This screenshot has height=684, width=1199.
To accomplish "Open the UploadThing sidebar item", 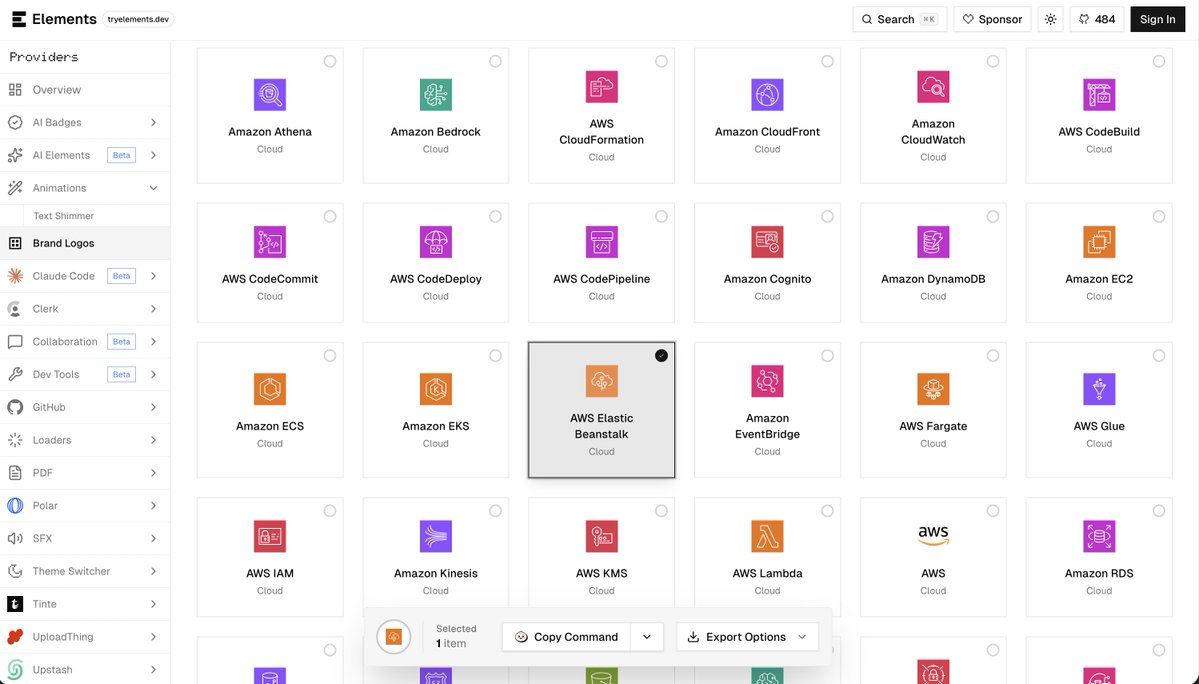I will coord(85,637).
